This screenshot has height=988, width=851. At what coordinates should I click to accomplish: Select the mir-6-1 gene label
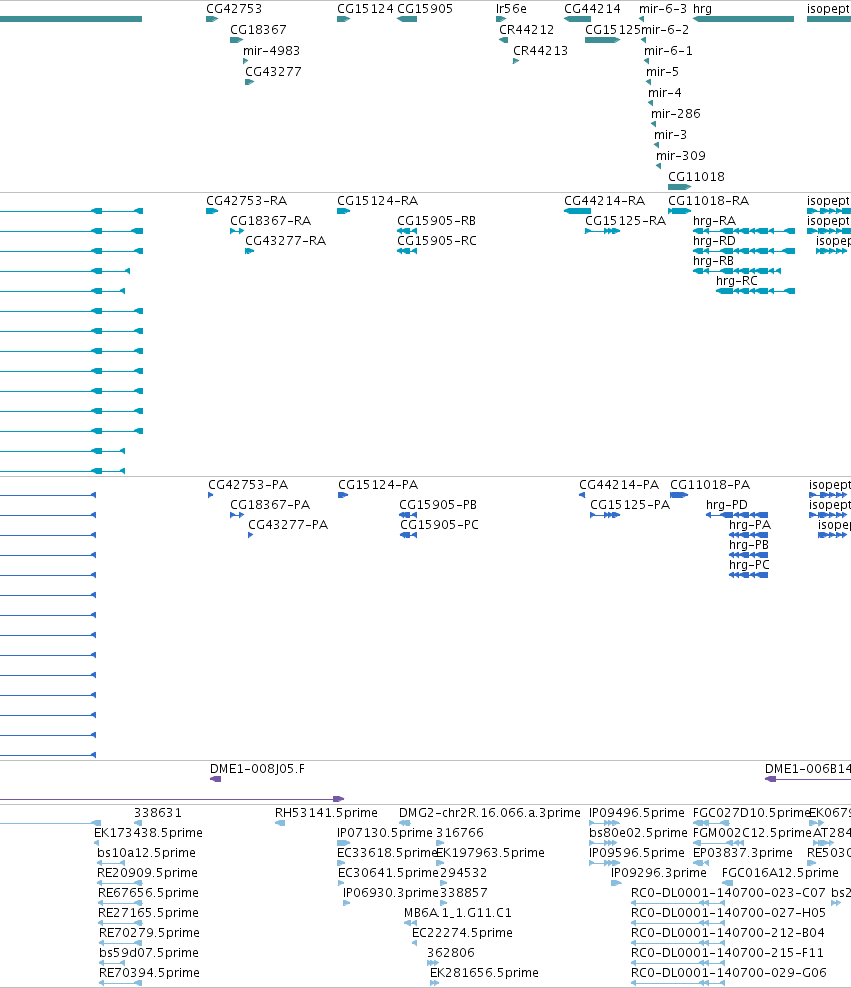click(668, 50)
